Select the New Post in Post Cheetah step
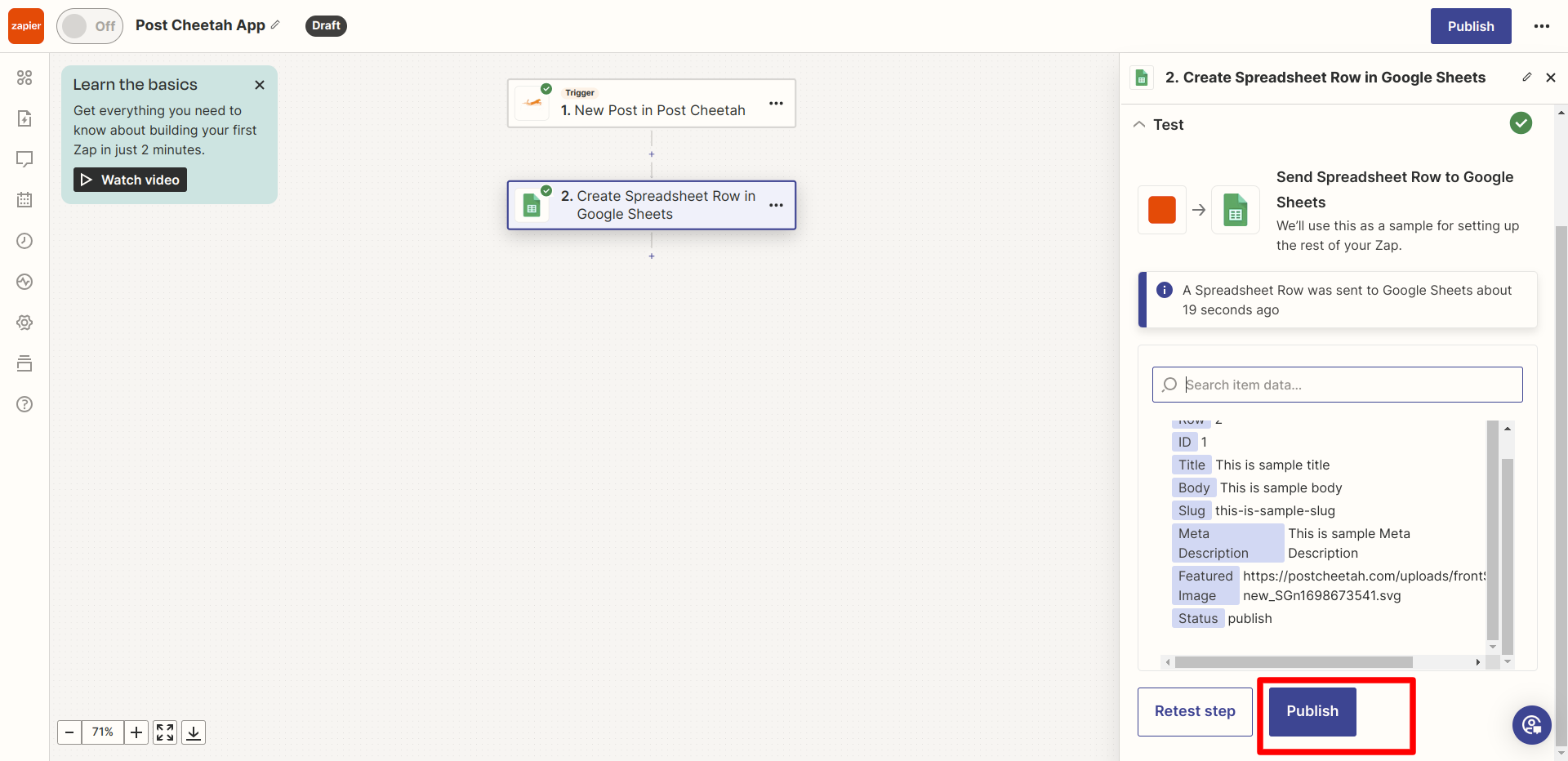 coord(651,103)
